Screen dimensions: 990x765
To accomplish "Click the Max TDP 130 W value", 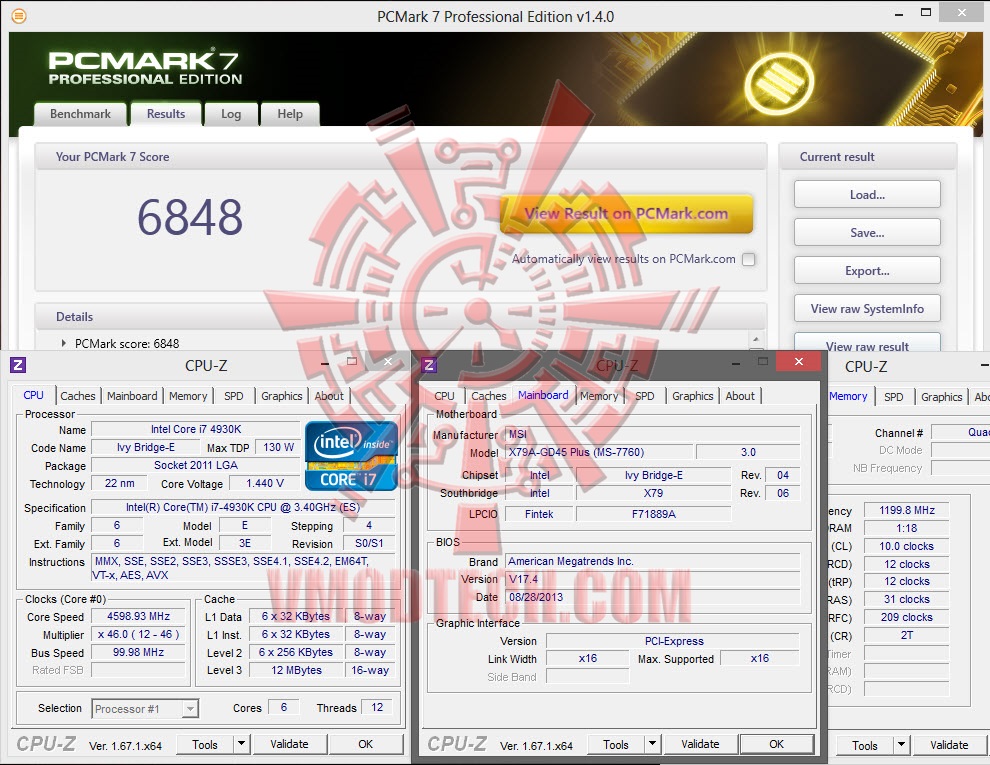I will pos(278,447).
